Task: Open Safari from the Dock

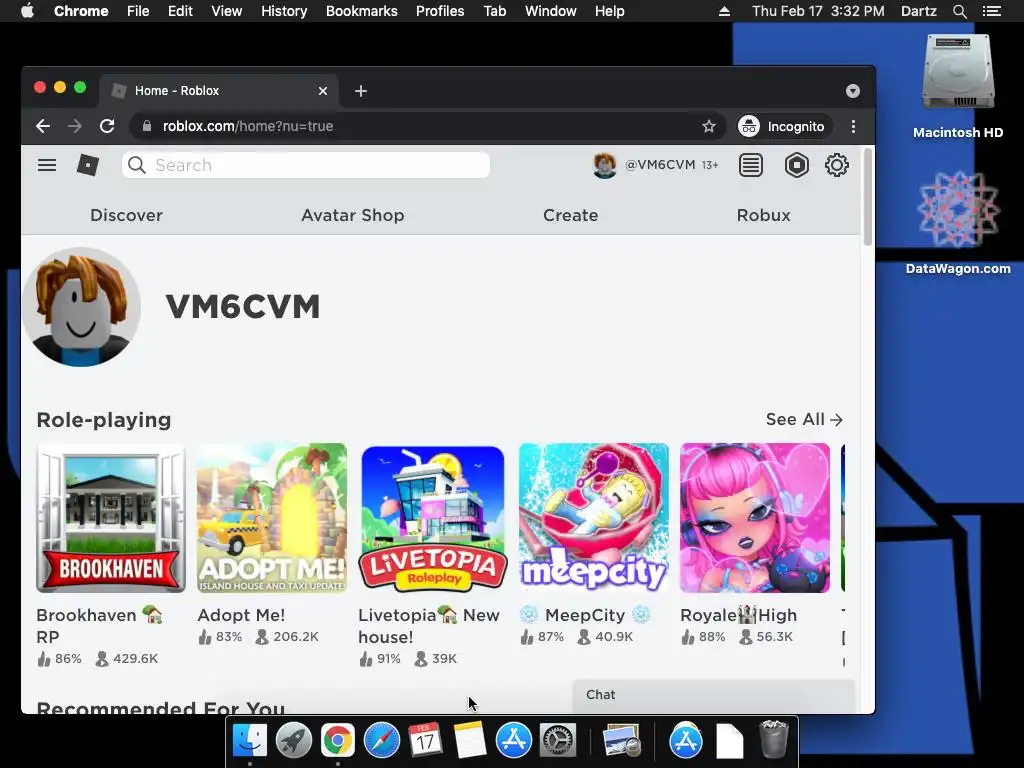Action: point(381,741)
